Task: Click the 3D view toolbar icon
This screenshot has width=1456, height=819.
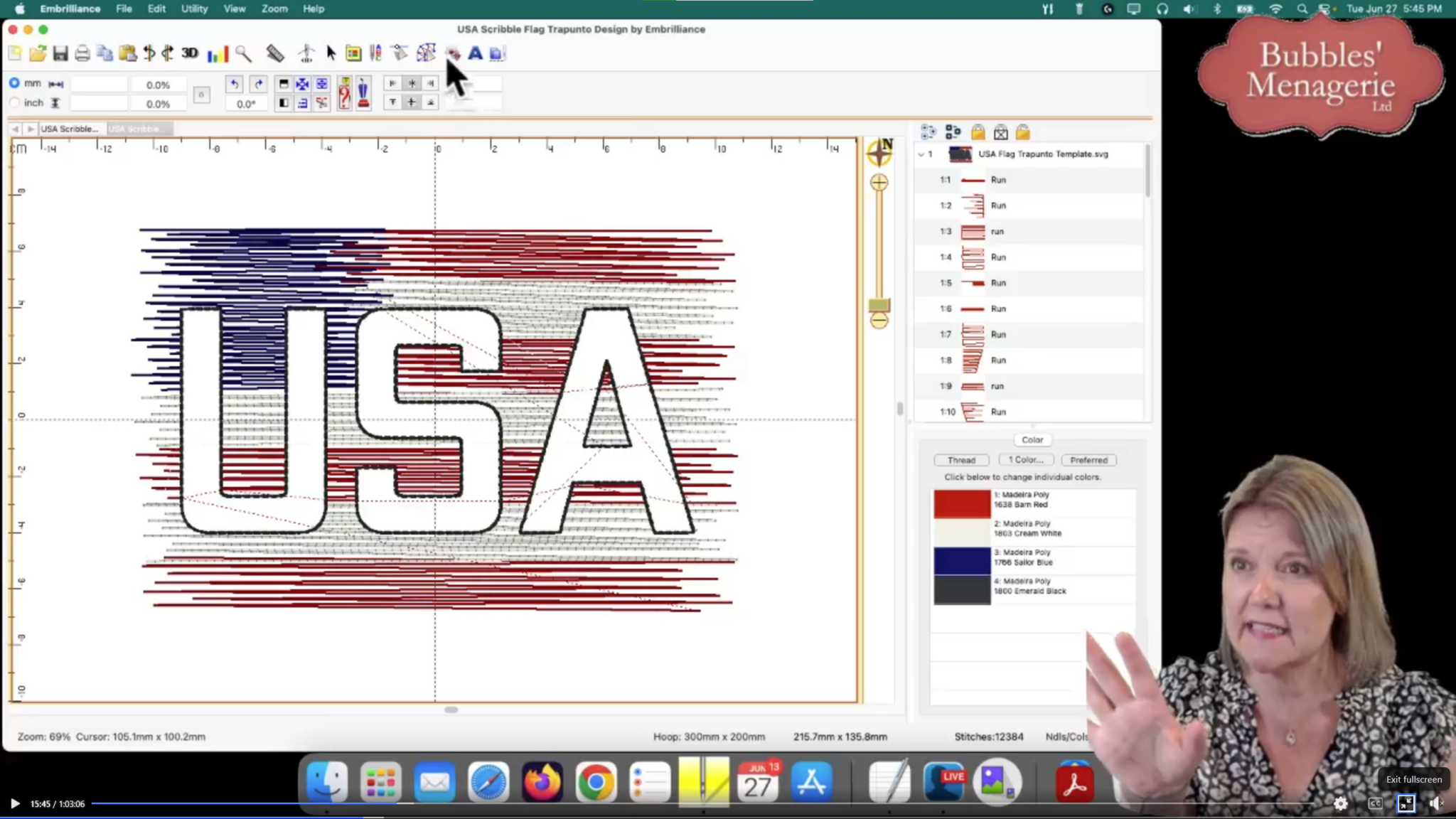Action: point(190,53)
